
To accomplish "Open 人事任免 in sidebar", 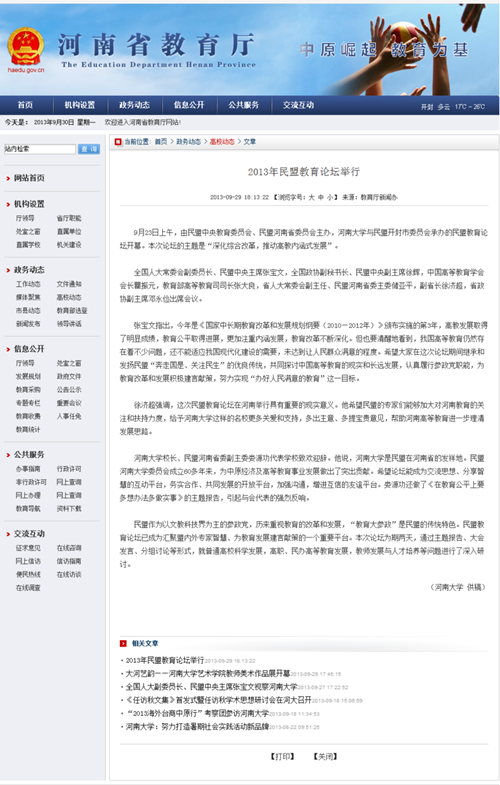I will [69, 417].
